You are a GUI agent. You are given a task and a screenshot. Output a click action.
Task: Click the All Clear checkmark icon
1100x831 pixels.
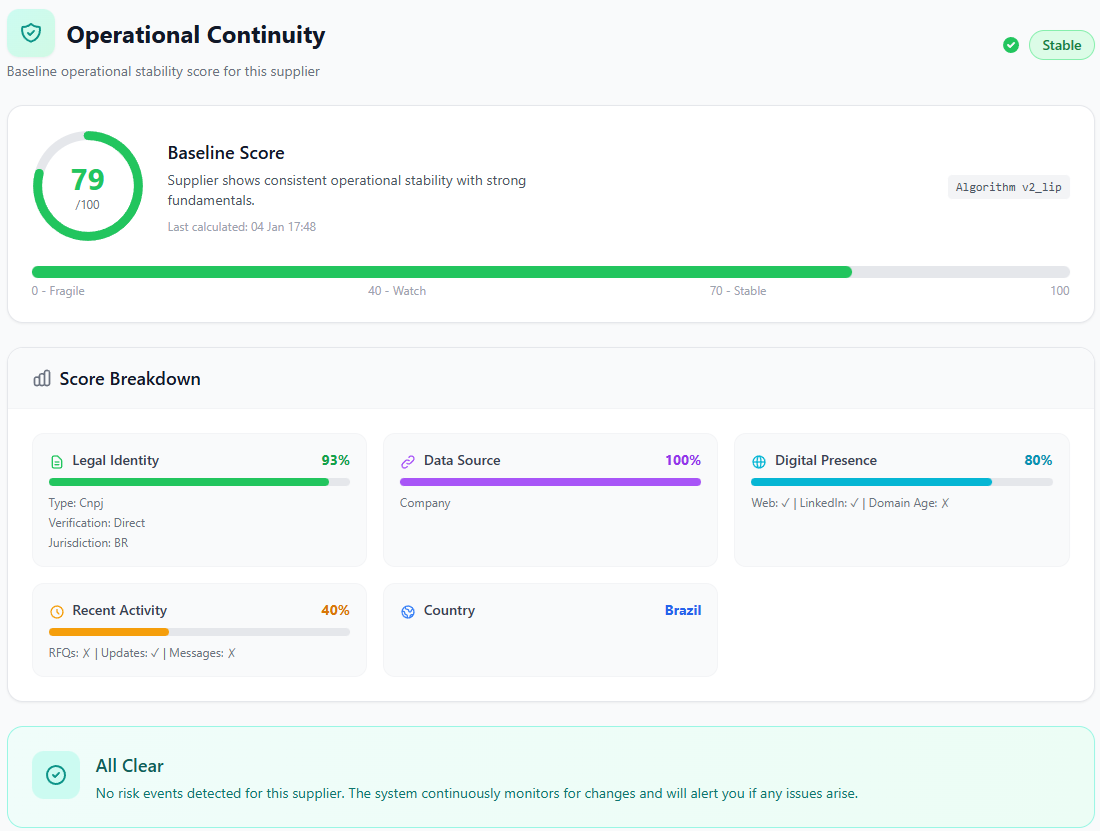pos(55,775)
